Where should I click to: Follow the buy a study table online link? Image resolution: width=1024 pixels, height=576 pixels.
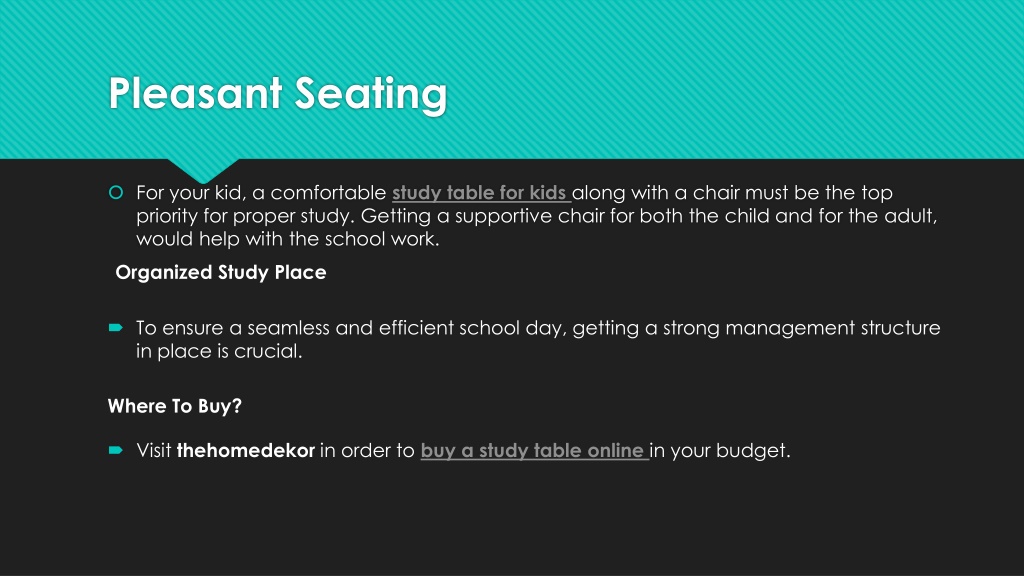(x=534, y=451)
